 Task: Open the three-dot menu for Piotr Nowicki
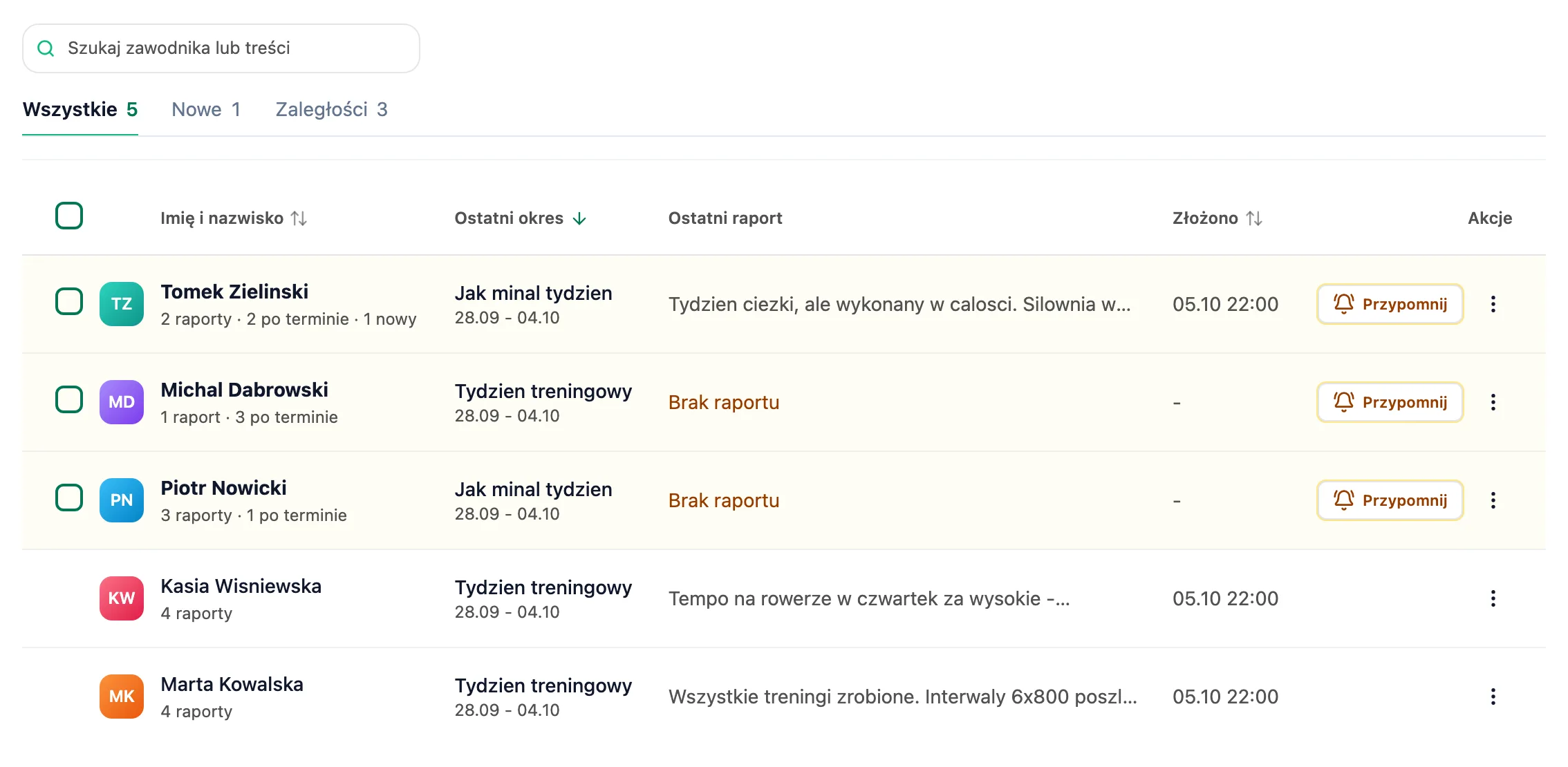tap(1493, 500)
